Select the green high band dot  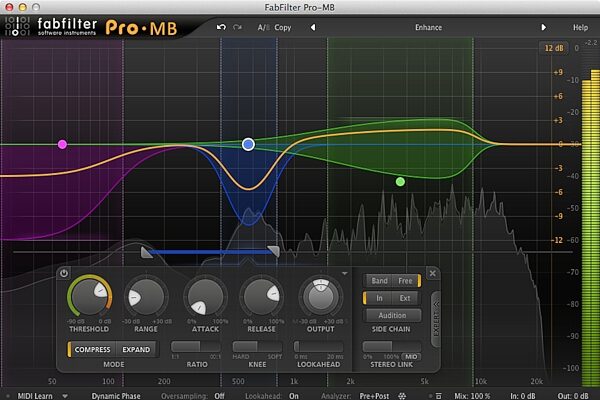click(x=400, y=181)
